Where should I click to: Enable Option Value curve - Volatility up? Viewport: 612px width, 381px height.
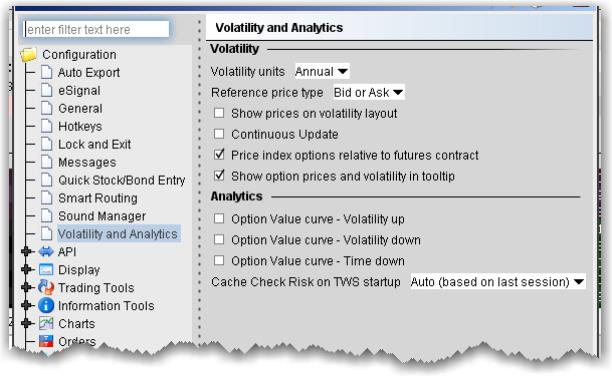point(219,219)
